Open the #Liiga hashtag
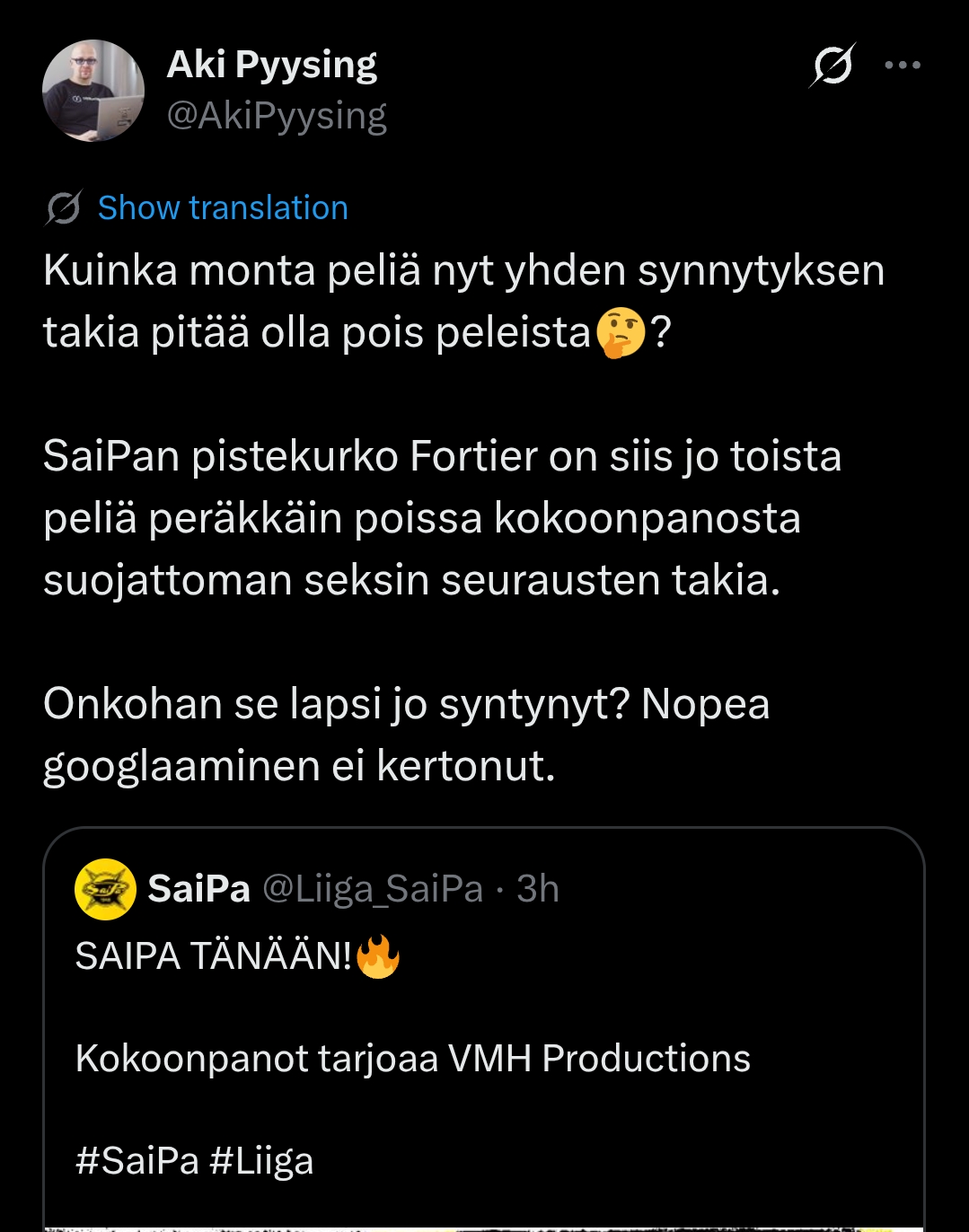This screenshot has height=1232, width=969. click(x=261, y=1161)
